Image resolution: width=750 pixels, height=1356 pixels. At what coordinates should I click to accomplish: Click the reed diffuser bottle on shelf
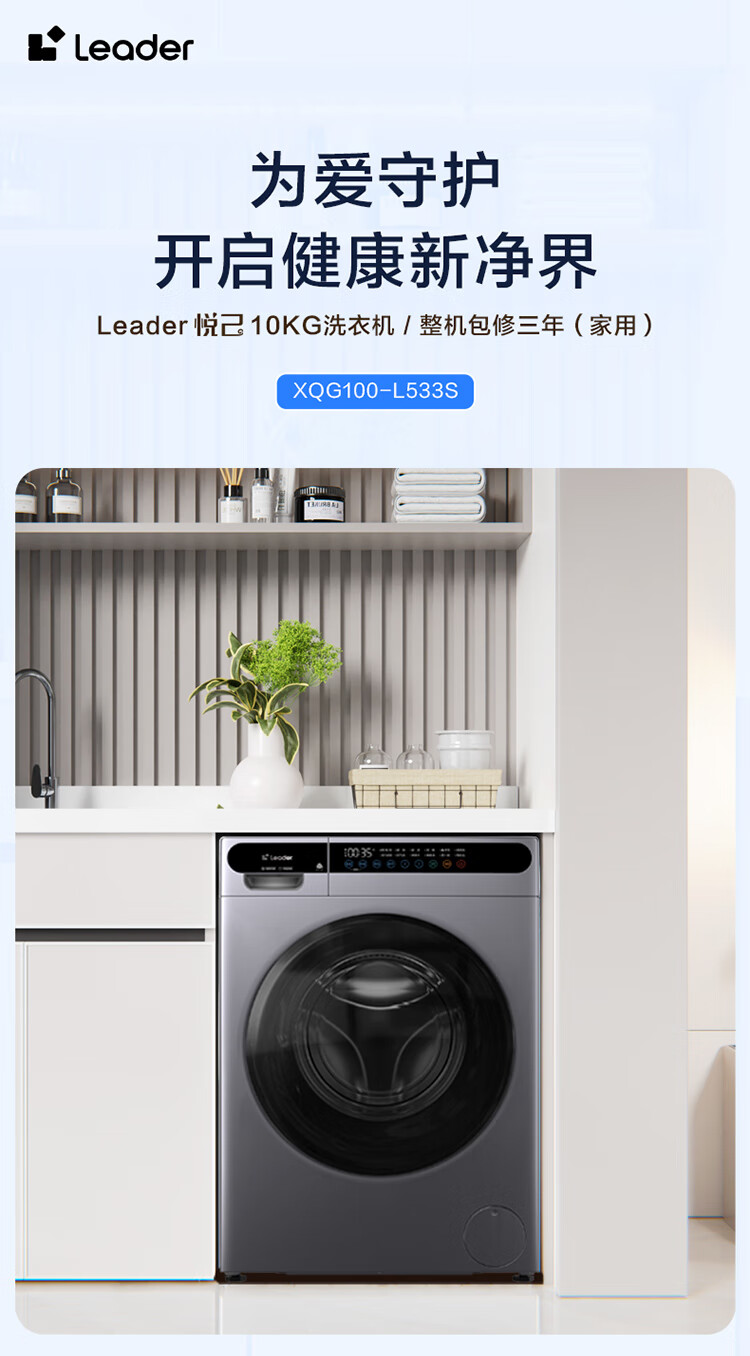[232, 496]
